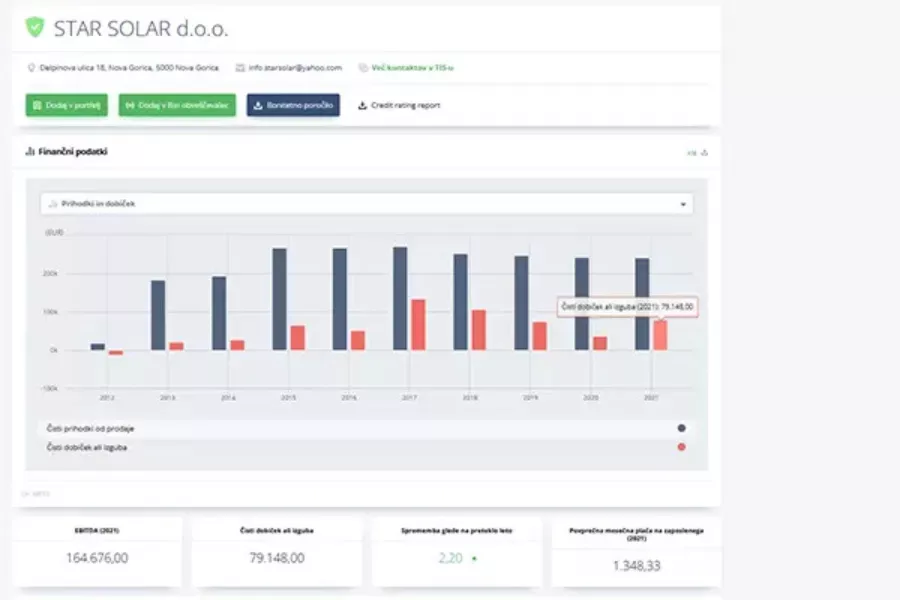Click the red legend color dot
This screenshot has height=600, width=900.
point(681,447)
